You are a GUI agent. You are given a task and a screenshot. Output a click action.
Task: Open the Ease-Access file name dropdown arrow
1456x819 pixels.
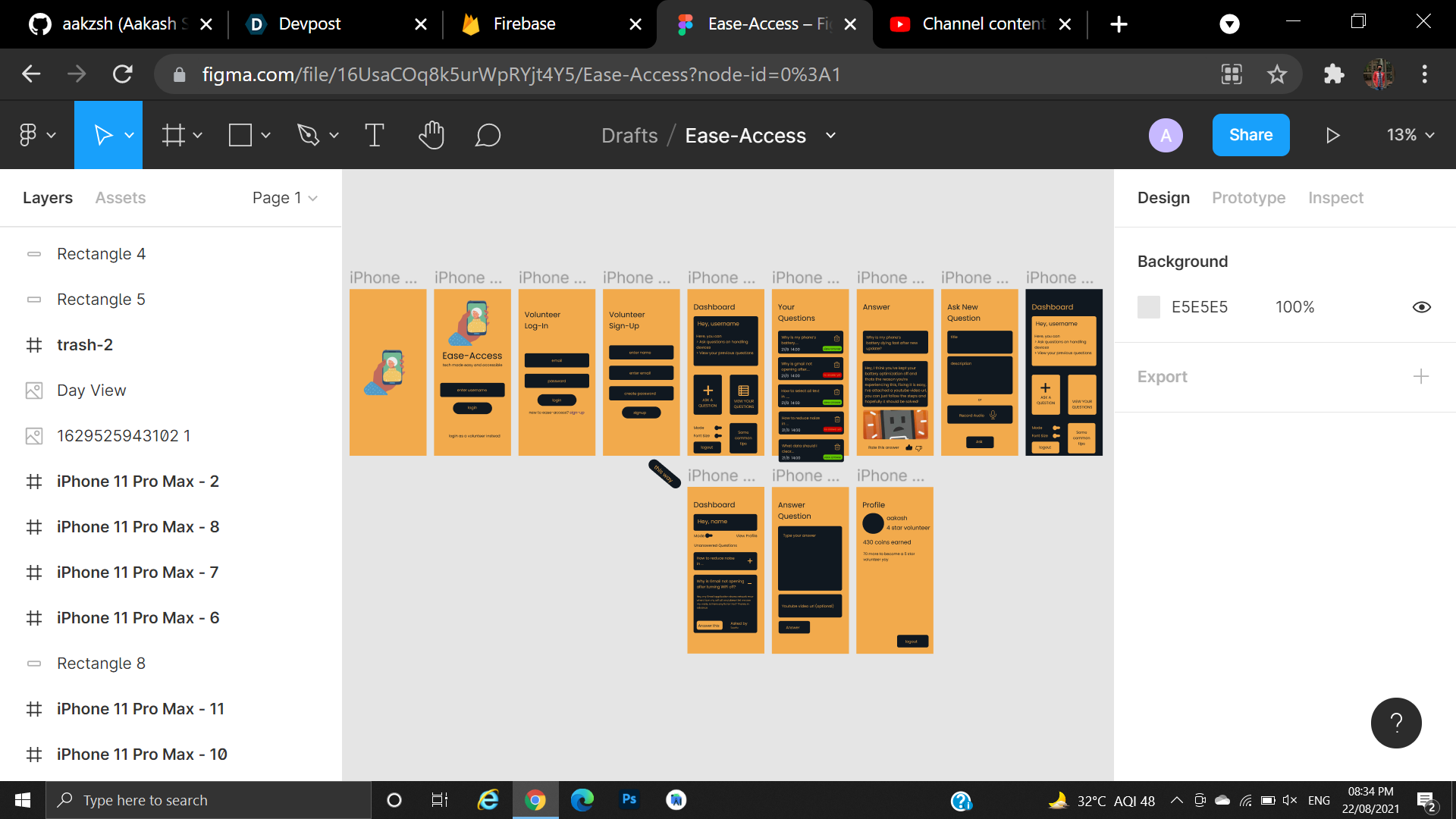click(x=831, y=135)
